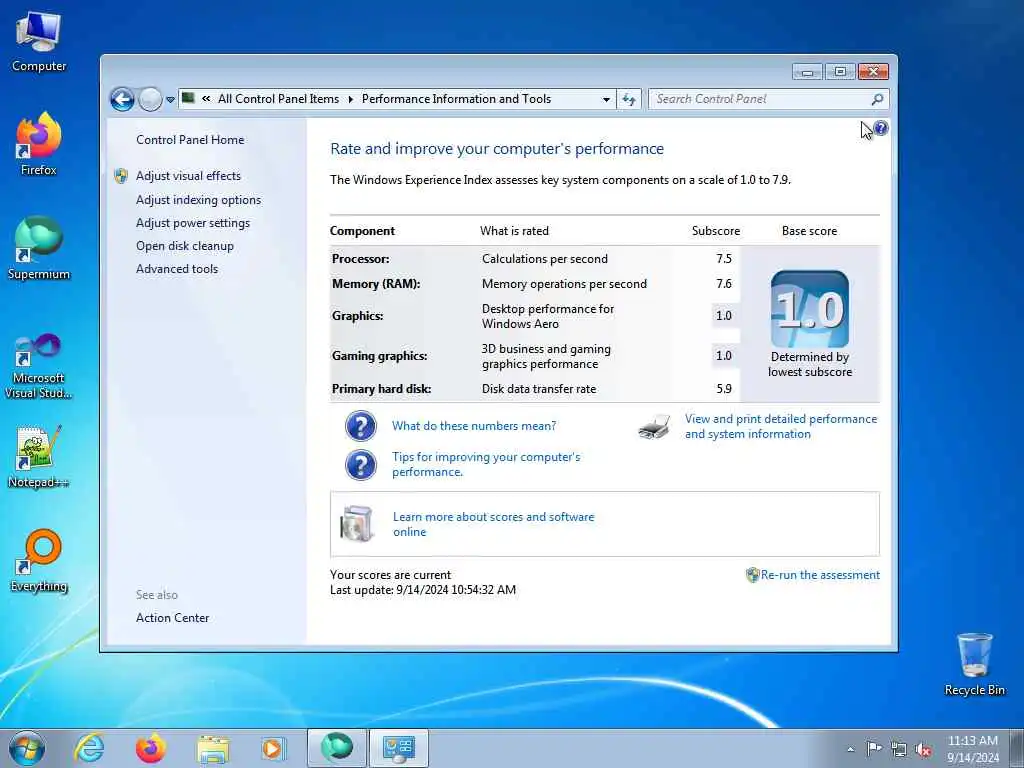Click muted volume icon in tray
This screenshot has height=768, width=1024.
(x=923, y=749)
